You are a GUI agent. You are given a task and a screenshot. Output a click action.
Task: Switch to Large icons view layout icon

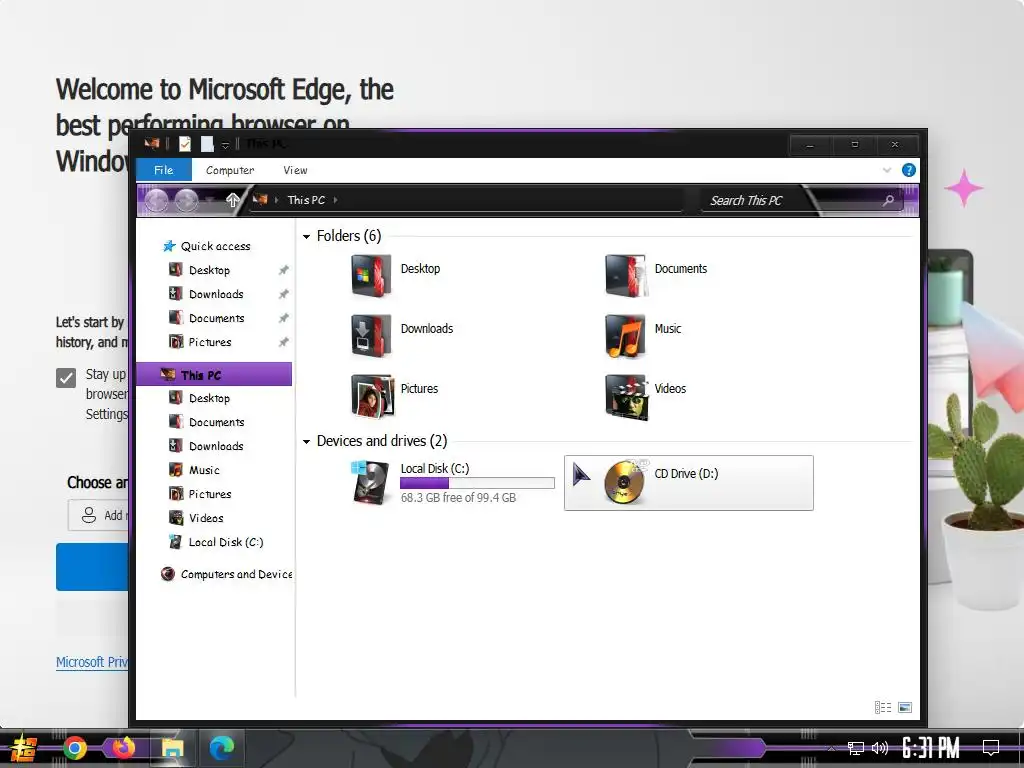click(904, 707)
